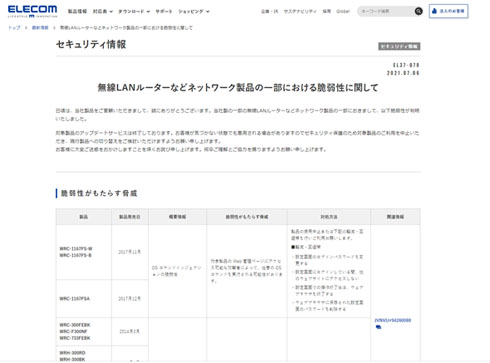Image resolution: width=490 pixels, height=363 pixels.
Task: Open the 製品情報 menu item
Action: [x=77, y=11]
